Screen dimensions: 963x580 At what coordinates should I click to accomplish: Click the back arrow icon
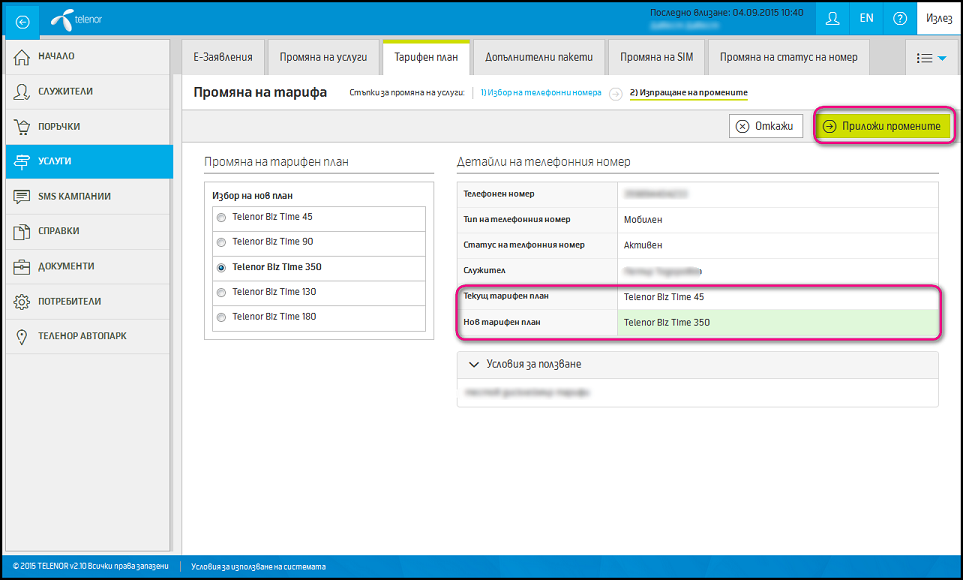click(x=22, y=22)
